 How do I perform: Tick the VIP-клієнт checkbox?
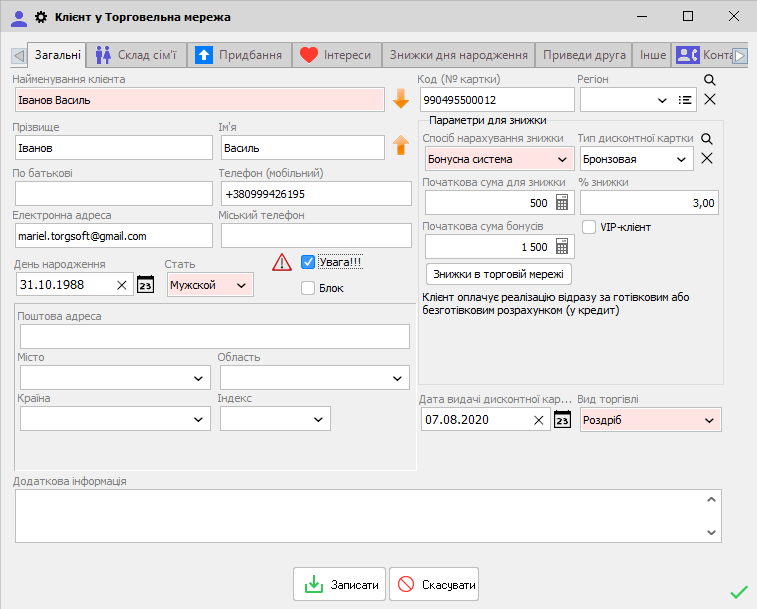(589, 227)
